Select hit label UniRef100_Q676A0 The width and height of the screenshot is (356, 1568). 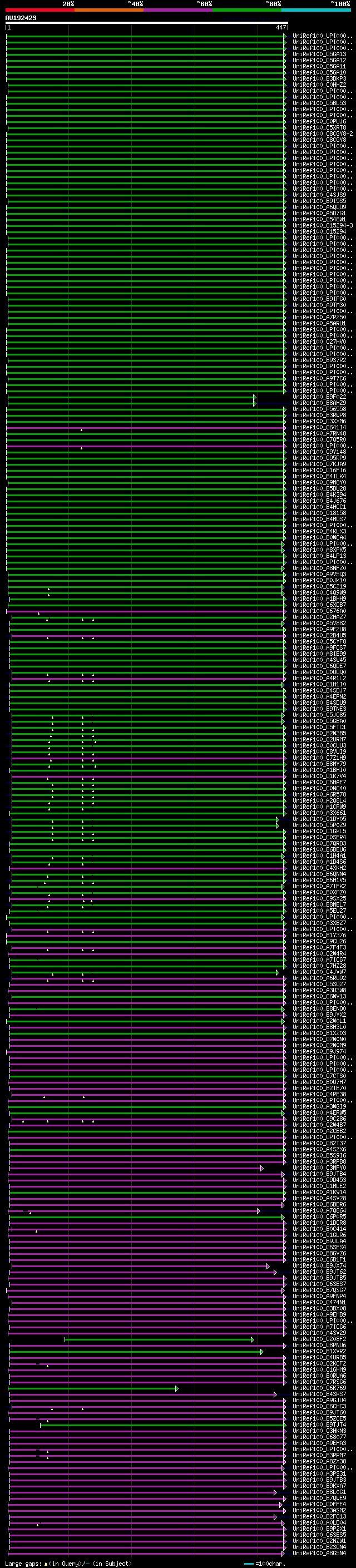[x=319, y=611]
